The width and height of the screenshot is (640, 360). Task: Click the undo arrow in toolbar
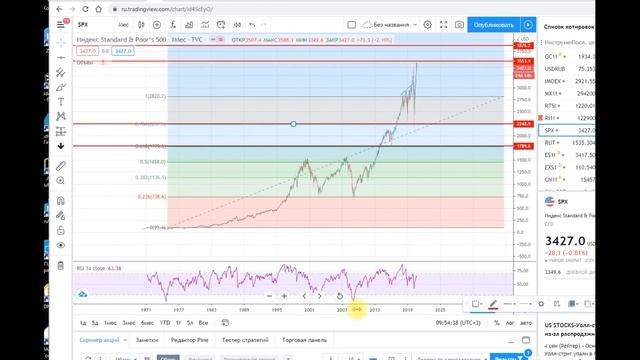252,25
